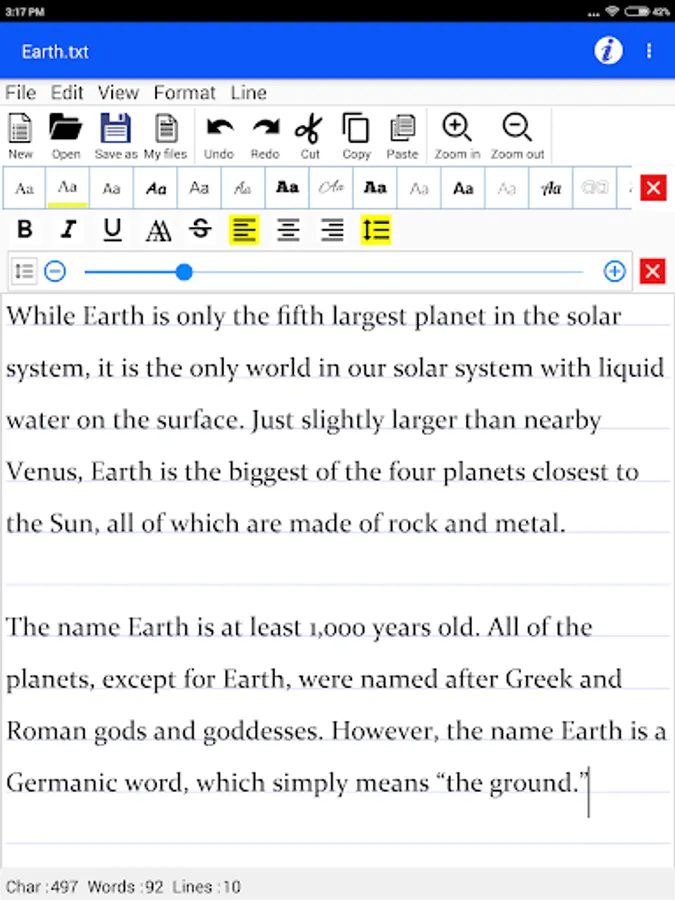
Task: Open the View menu
Action: [x=118, y=92]
